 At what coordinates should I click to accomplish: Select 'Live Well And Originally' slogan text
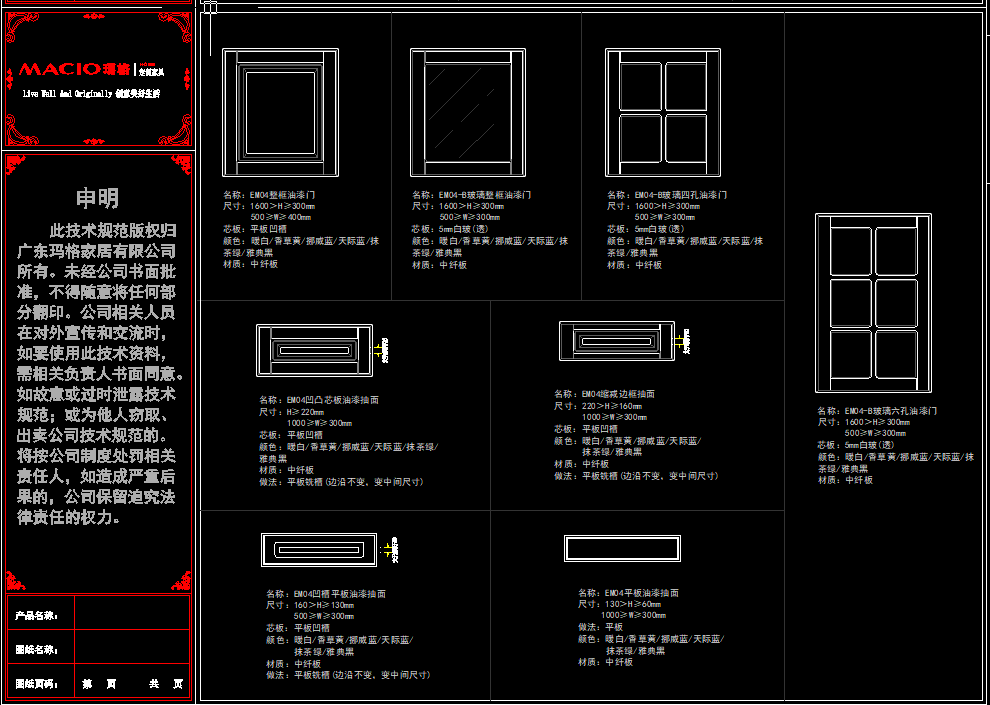(90, 93)
